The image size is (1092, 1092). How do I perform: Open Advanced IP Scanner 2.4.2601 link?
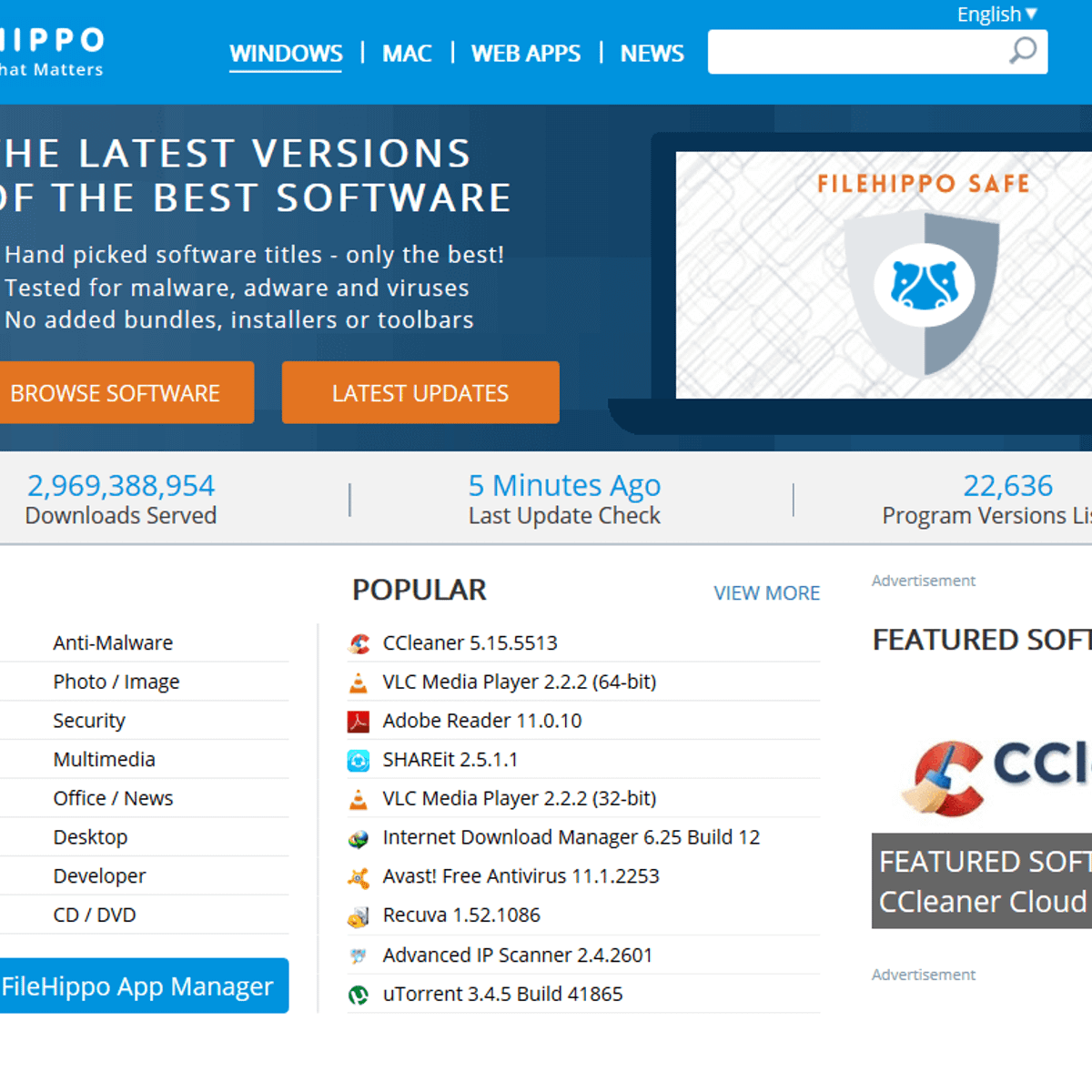click(x=518, y=955)
